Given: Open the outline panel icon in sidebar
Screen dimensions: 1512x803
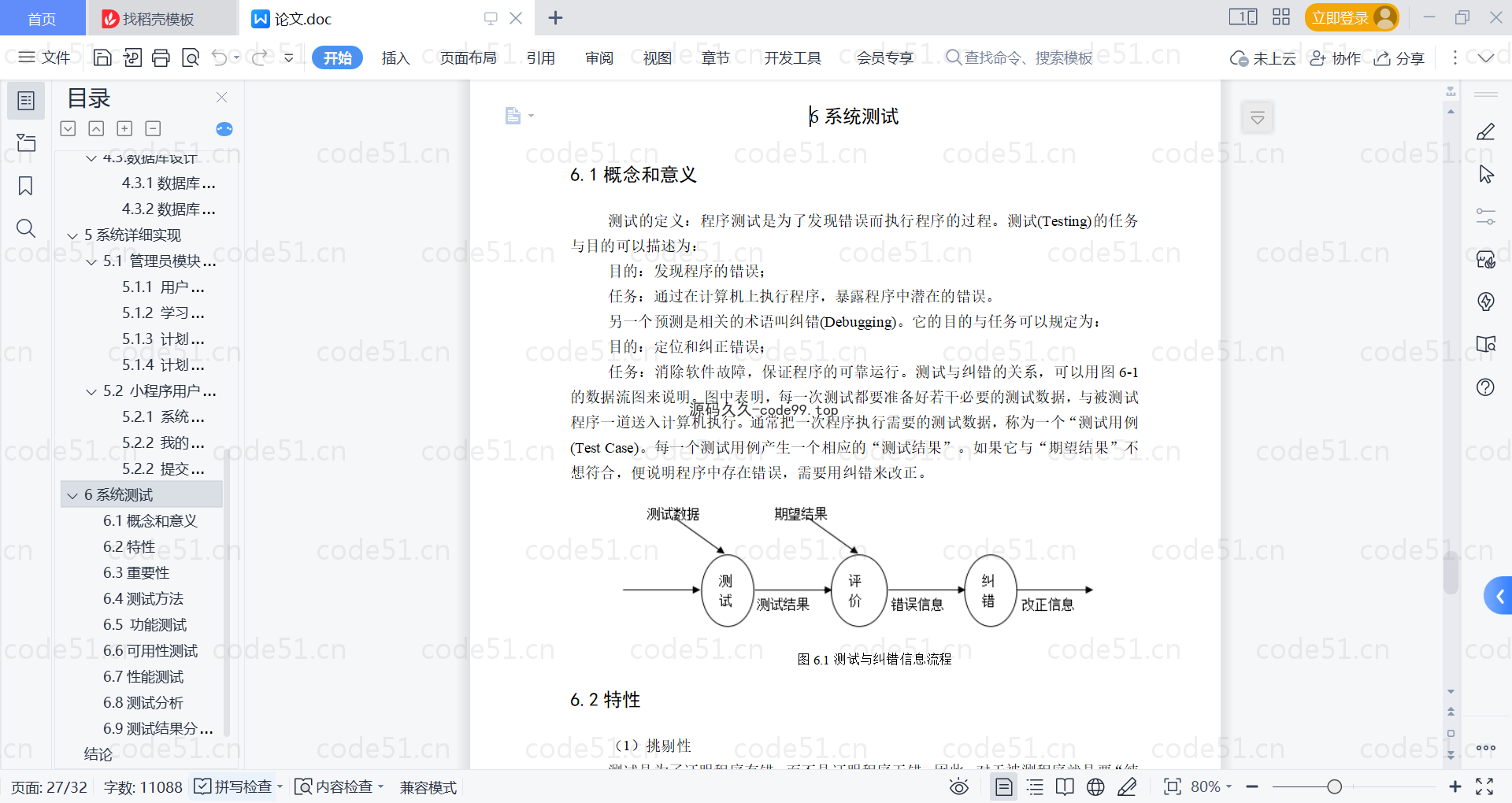Looking at the screenshot, I should pos(26,101).
